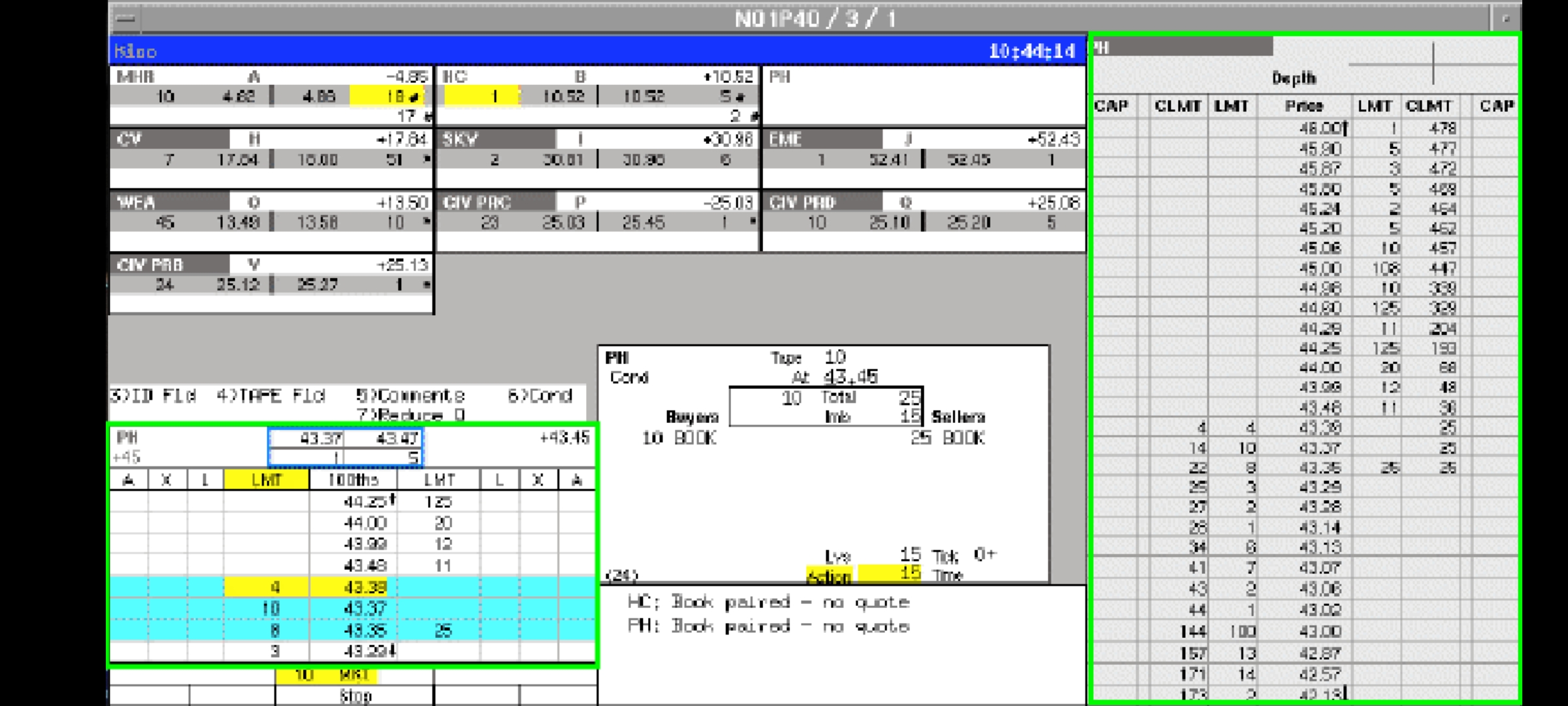This screenshot has height=706, width=1568.
Task: Select the 43.38 highlighted price row
Action: [365, 587]
